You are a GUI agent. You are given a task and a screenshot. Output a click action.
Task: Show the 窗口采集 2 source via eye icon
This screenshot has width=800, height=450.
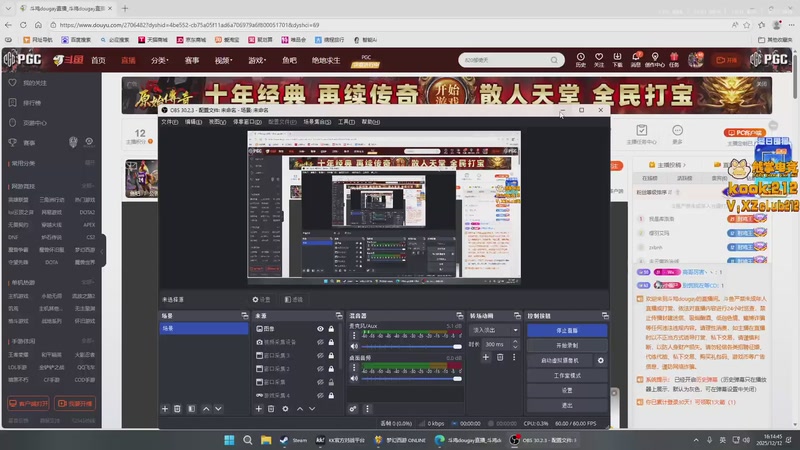point(320,369)
